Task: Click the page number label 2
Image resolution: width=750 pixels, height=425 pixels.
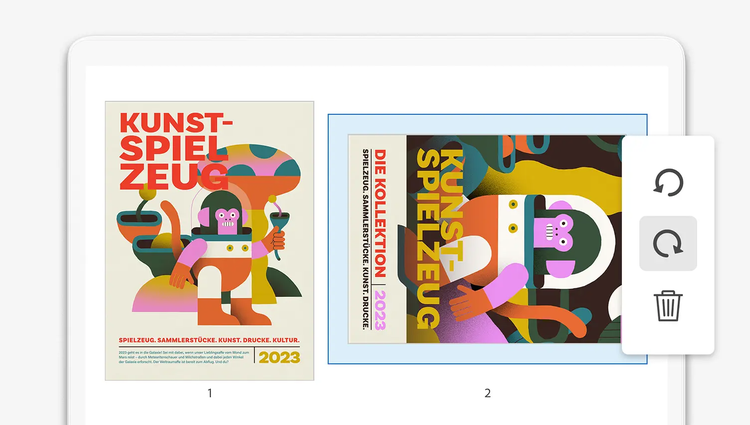Action: (487, 393)
